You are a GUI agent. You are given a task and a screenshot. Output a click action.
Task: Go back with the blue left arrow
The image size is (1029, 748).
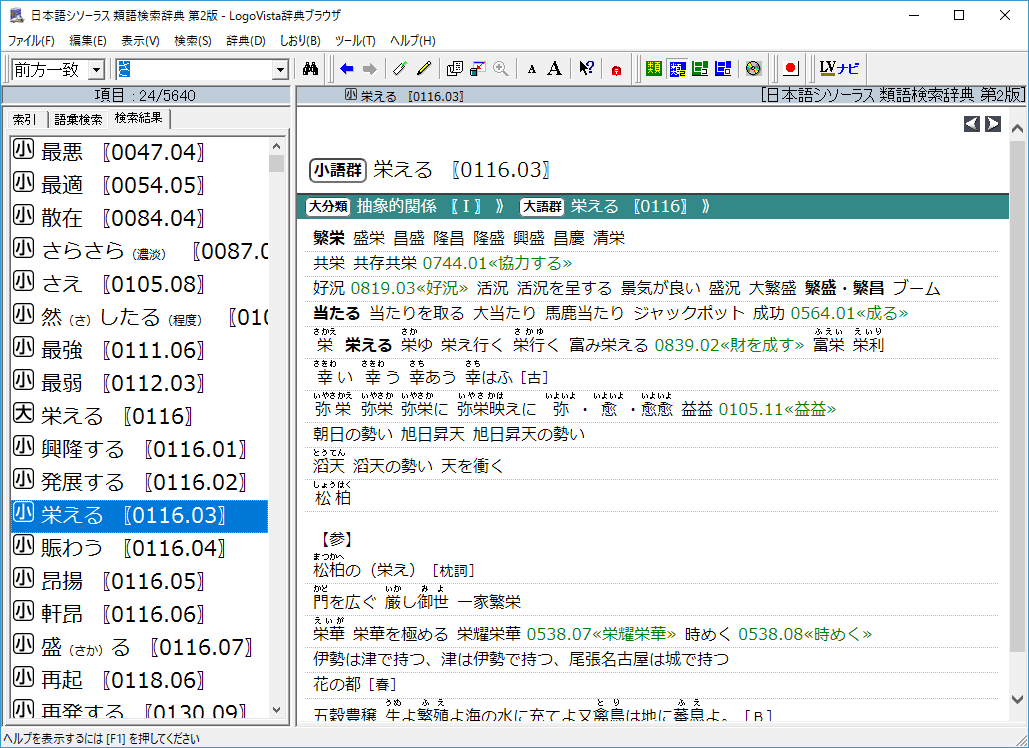(x=346, y=69)
